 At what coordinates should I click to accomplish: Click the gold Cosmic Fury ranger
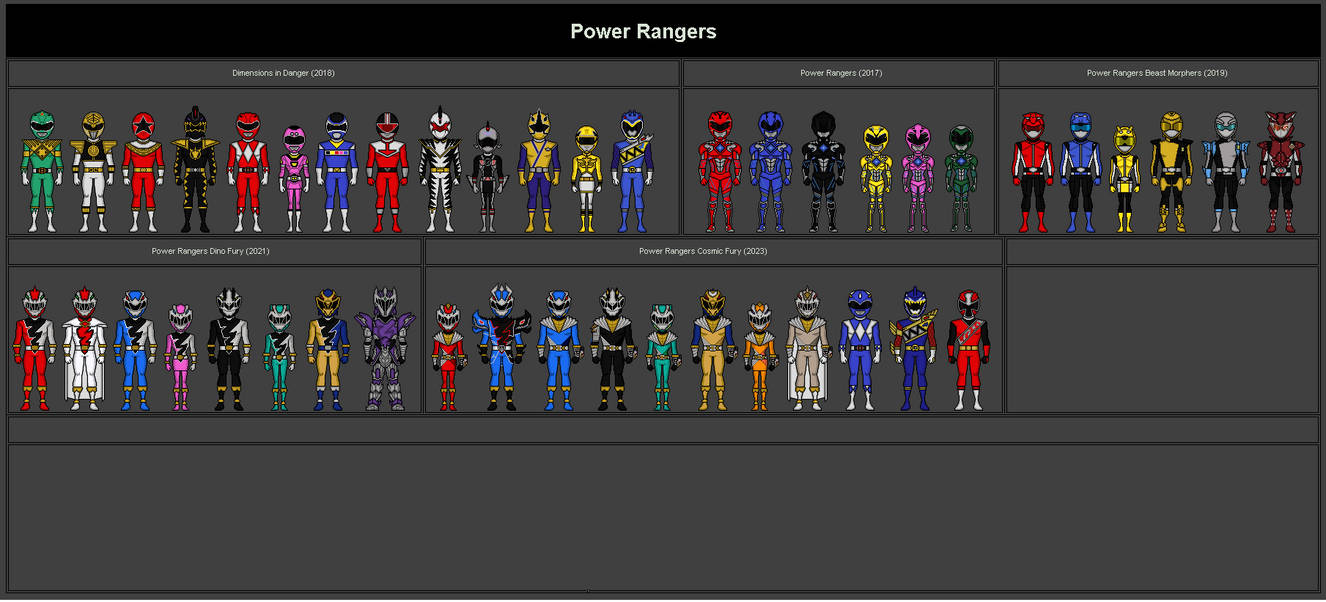pos(713,349)
